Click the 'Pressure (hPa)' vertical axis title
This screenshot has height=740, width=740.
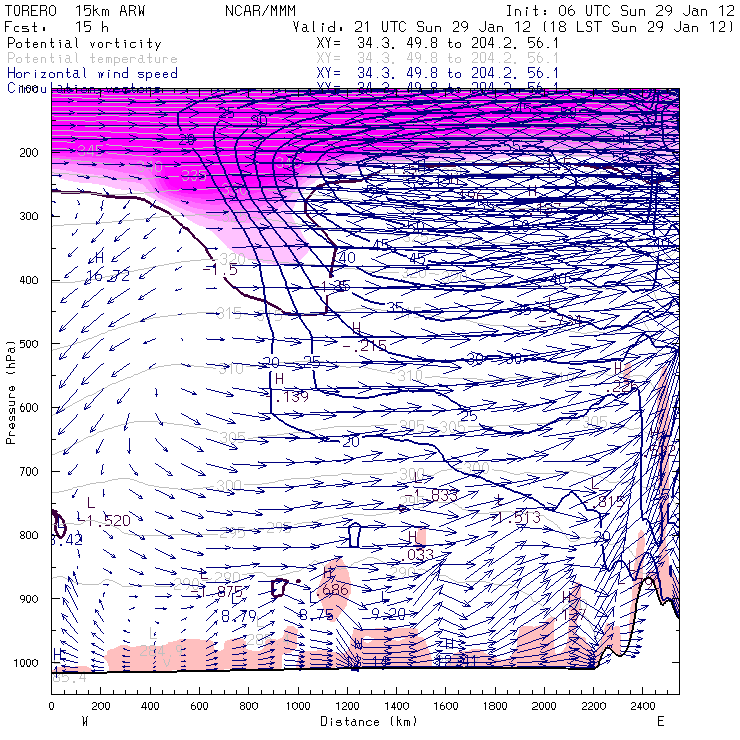pos(10,392)
